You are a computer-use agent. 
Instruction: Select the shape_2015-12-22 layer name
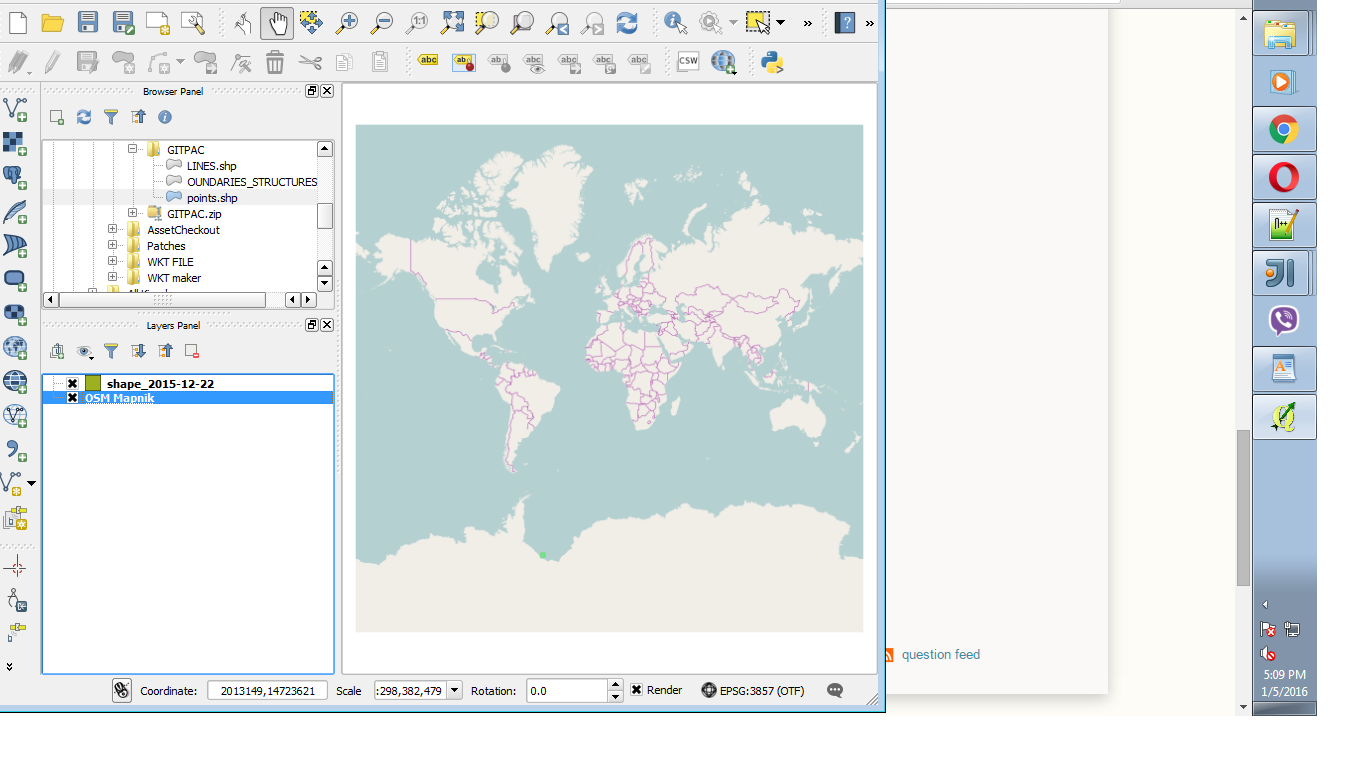[x=160, y=384]
